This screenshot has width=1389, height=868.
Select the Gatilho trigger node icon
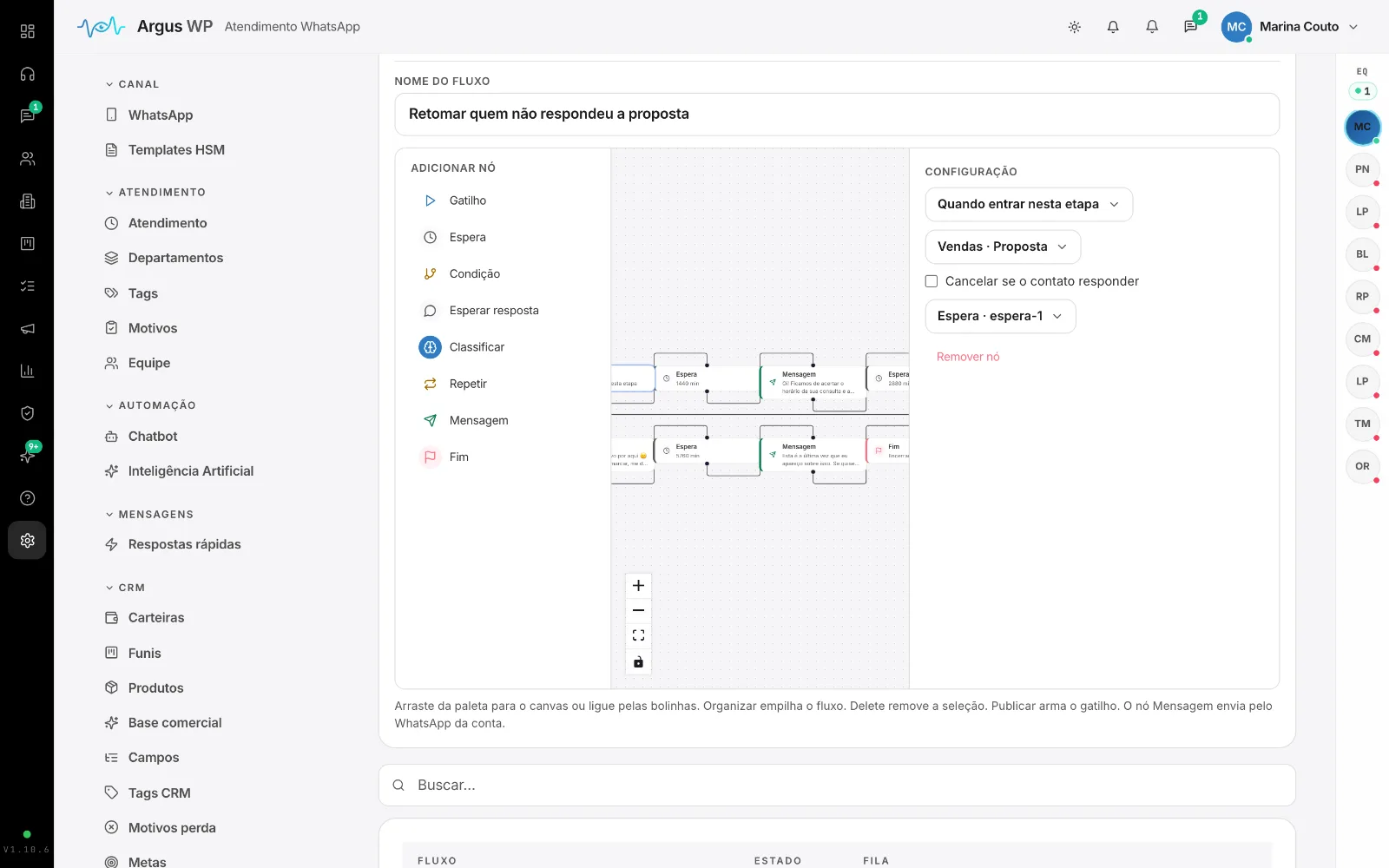(430, 201)
